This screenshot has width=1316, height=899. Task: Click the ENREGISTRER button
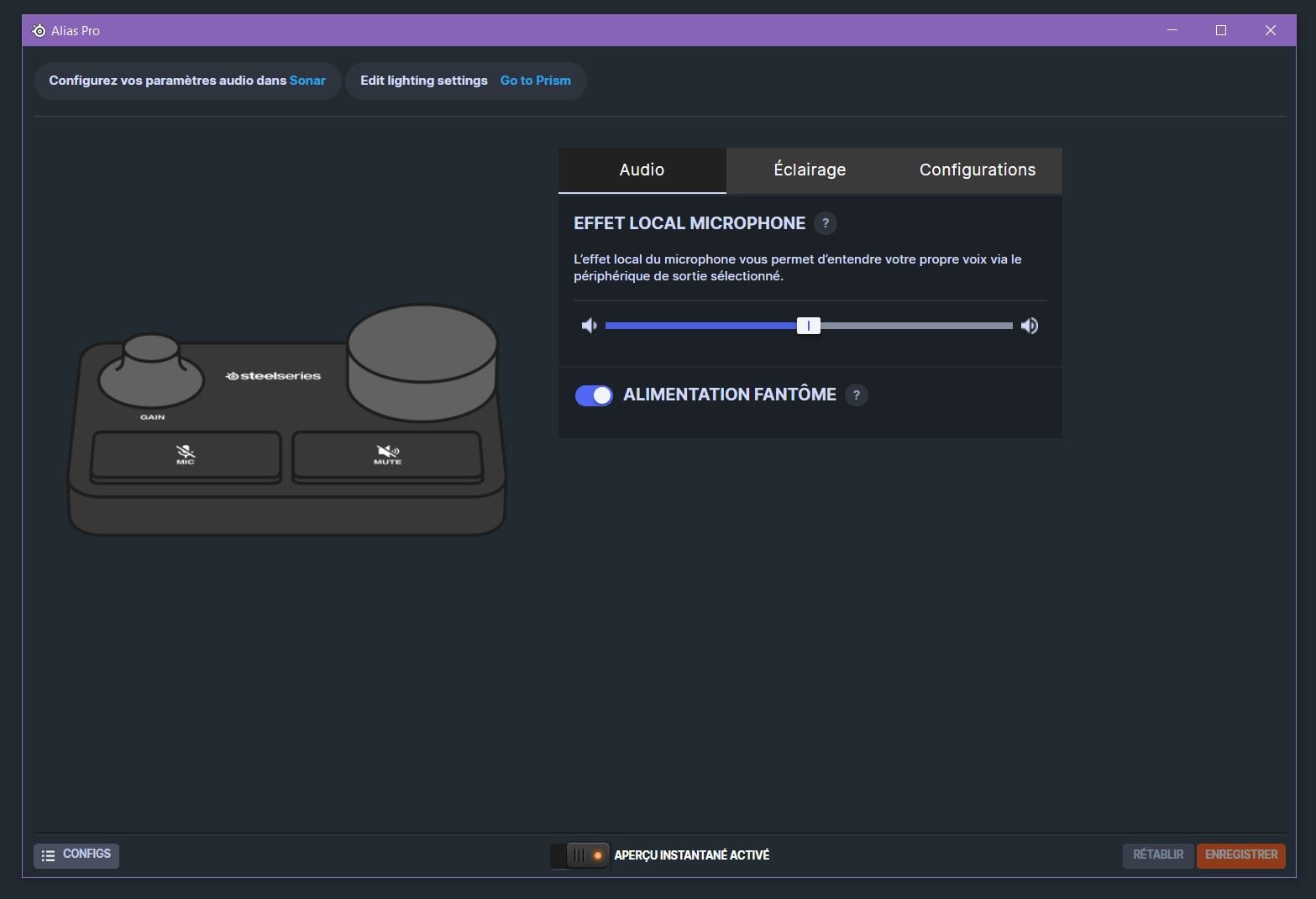click(x=1241, y=855)
